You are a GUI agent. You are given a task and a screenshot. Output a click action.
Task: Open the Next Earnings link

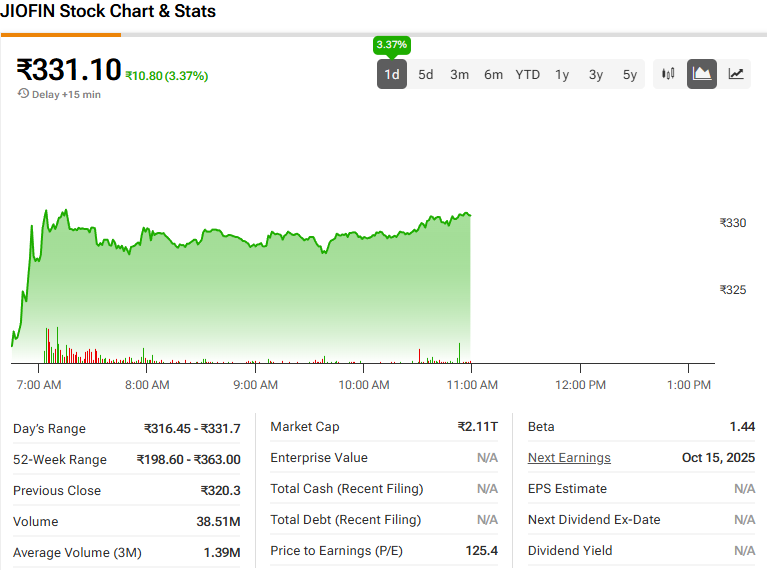point(569,457)
